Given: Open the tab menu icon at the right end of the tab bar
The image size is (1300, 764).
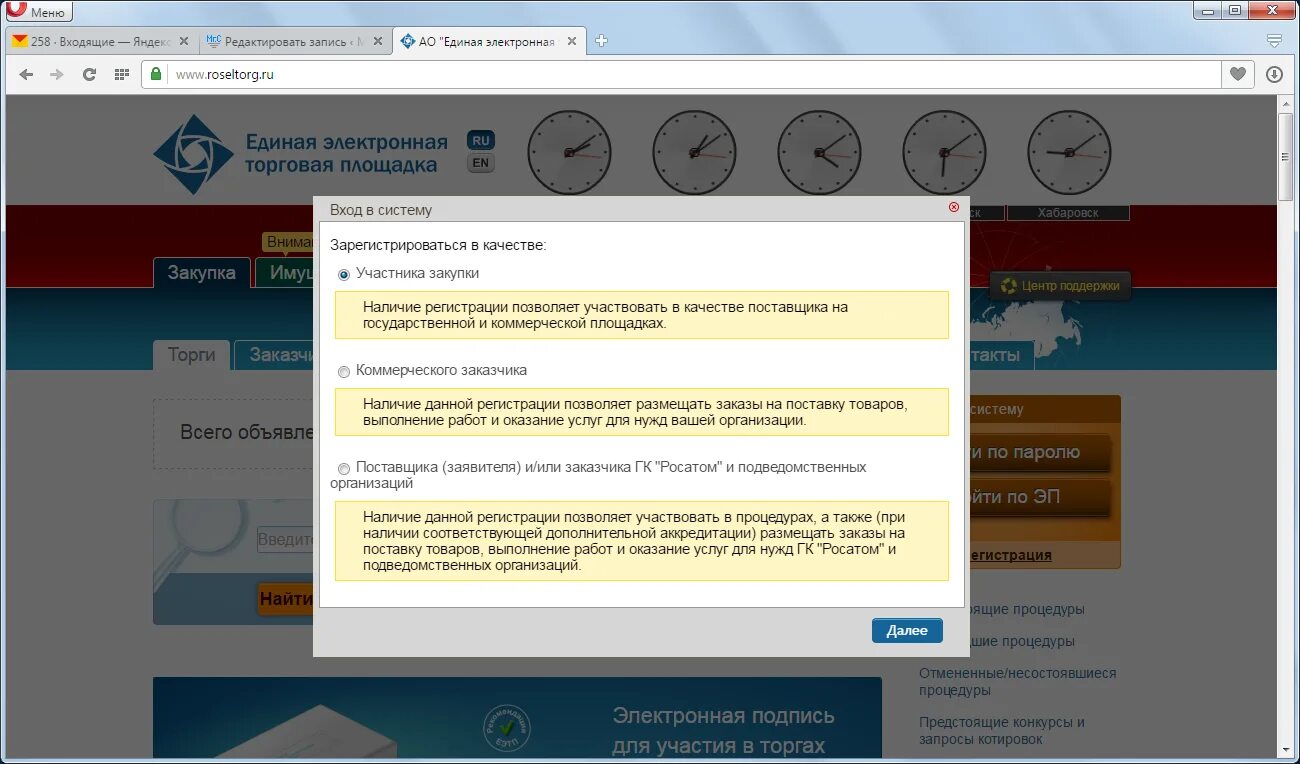Looking at the screenshot, I should pyautogui.click(x=1274, y=41).
